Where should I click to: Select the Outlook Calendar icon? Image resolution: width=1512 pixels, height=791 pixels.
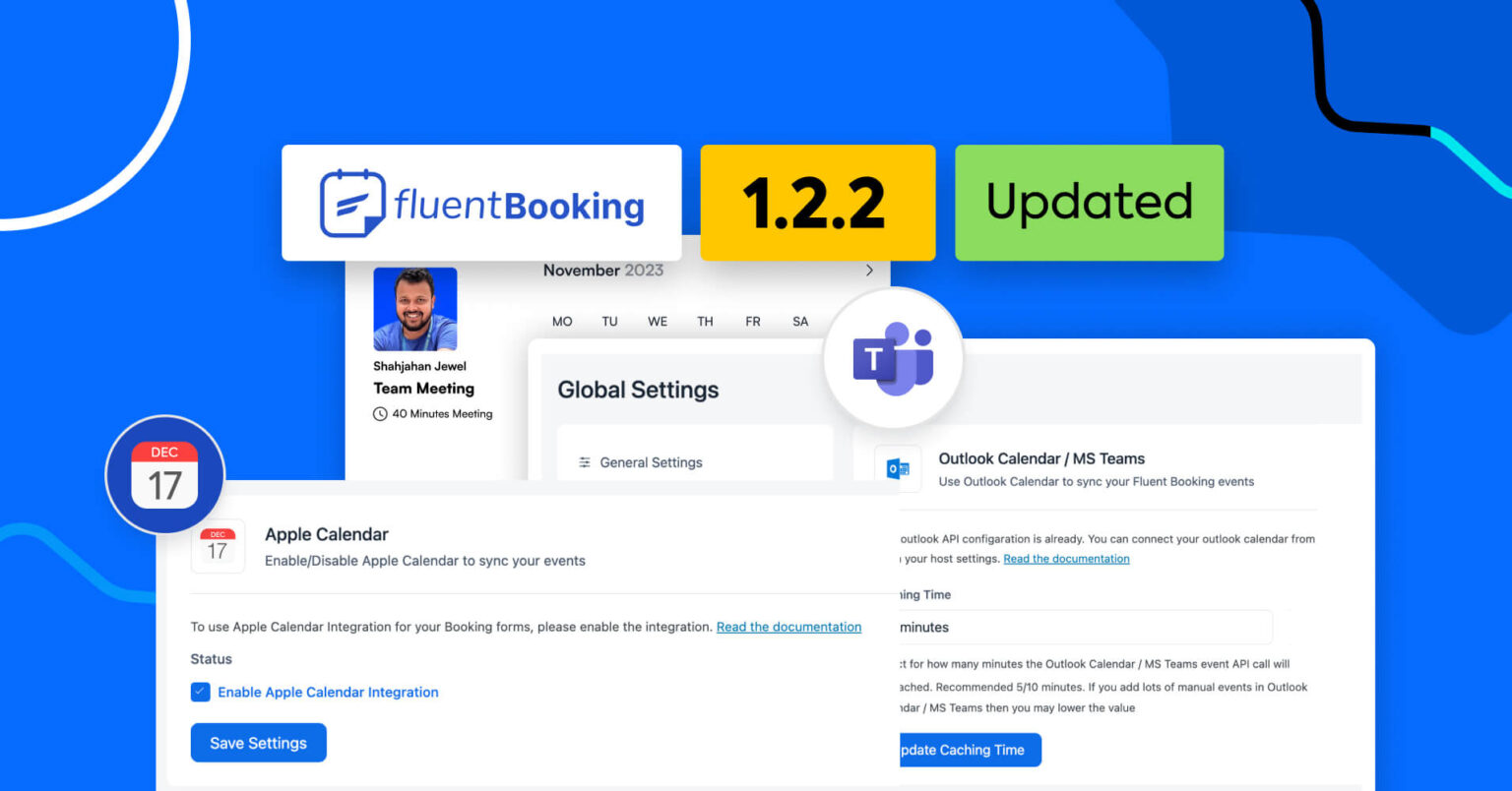(899, 469)
